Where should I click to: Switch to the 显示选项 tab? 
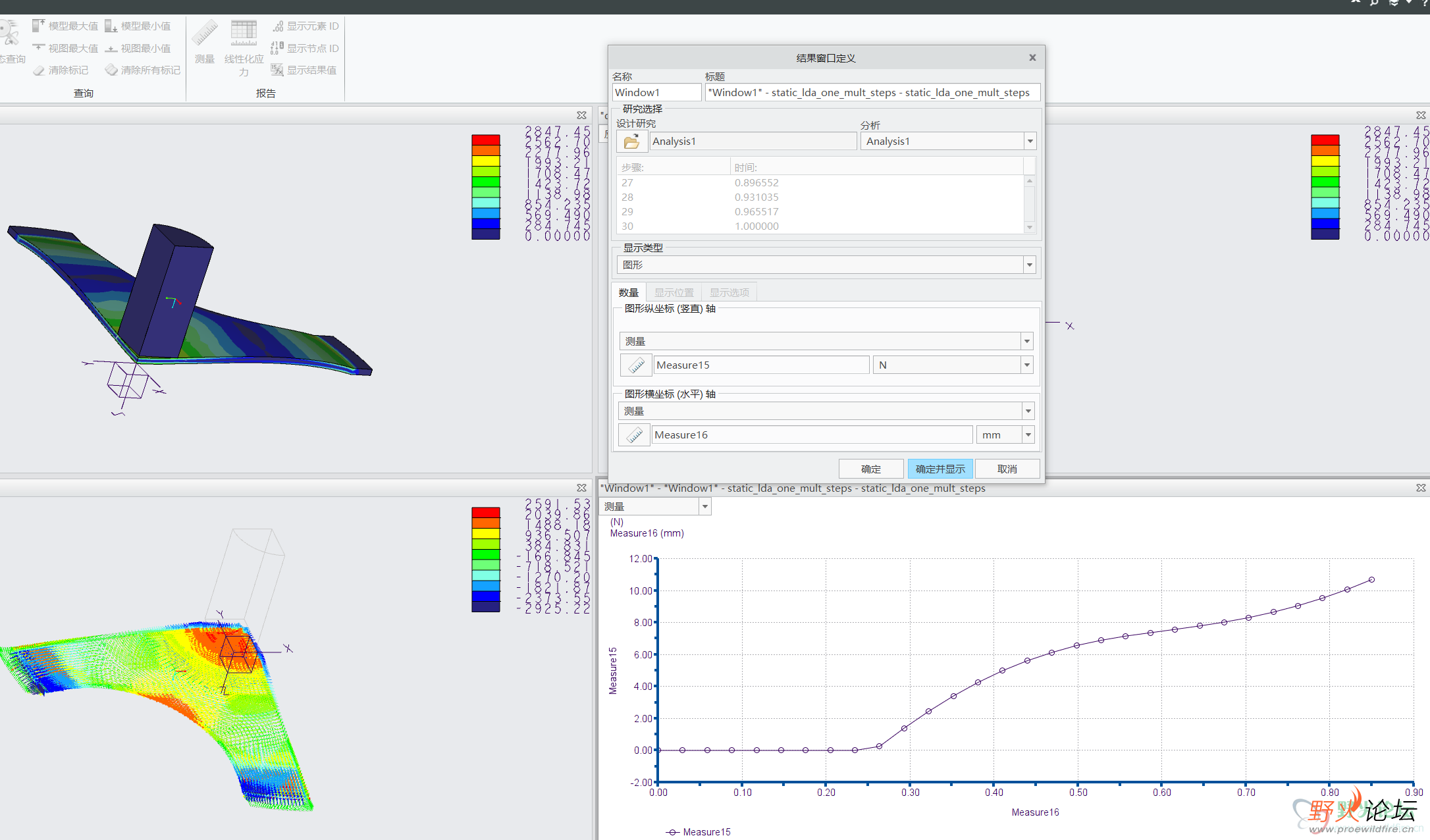(x=729, y=292)
